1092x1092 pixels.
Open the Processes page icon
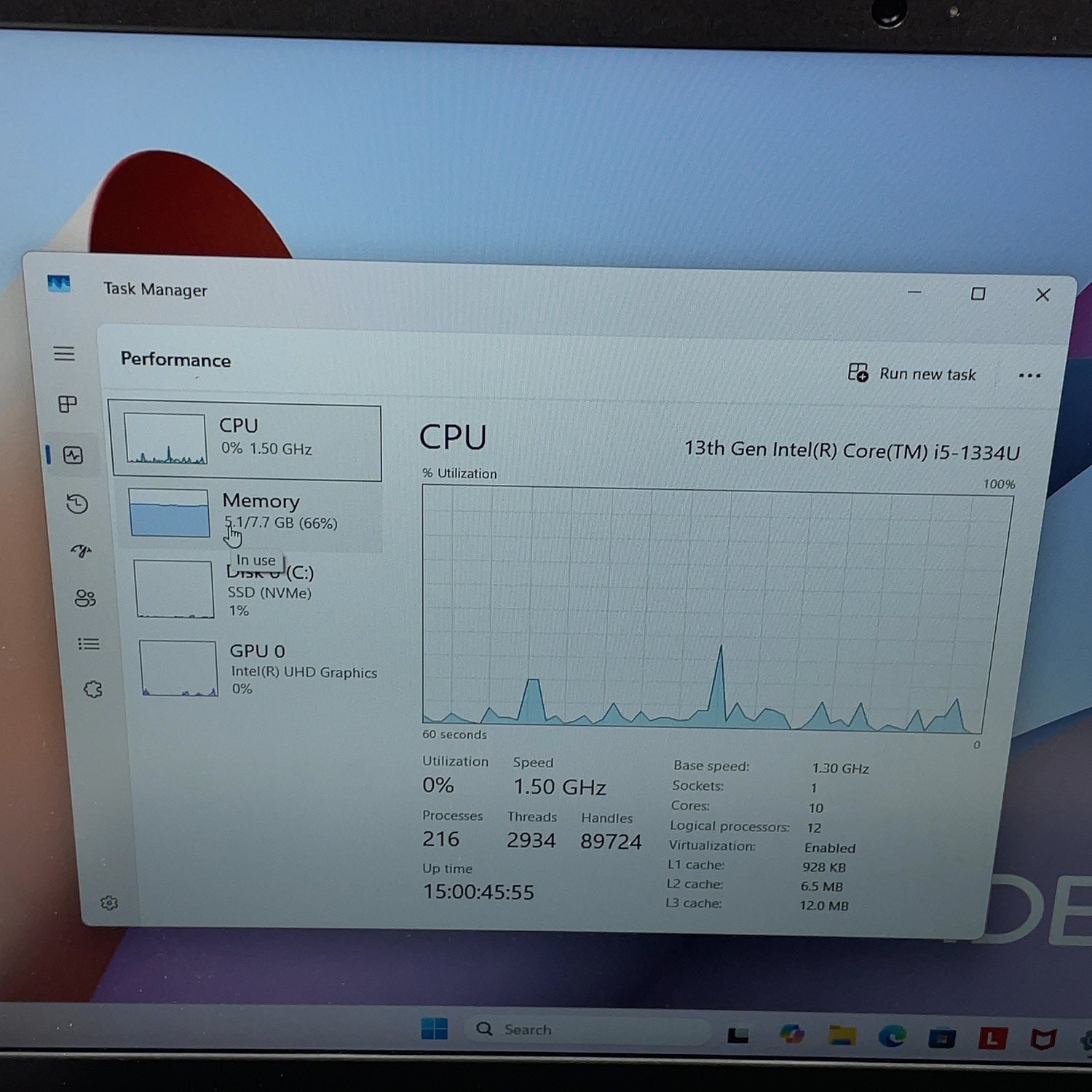68,404
